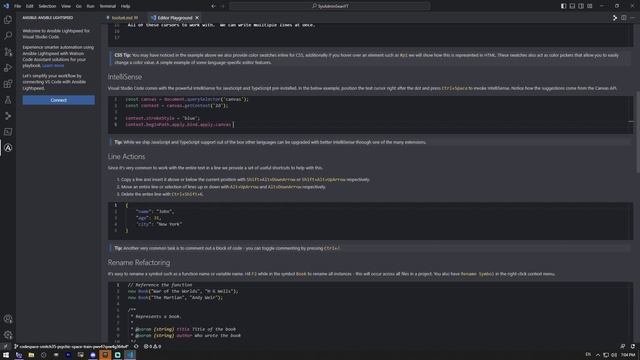
Task: Open File Explorer from the taskbar
Action: point(31,355)
